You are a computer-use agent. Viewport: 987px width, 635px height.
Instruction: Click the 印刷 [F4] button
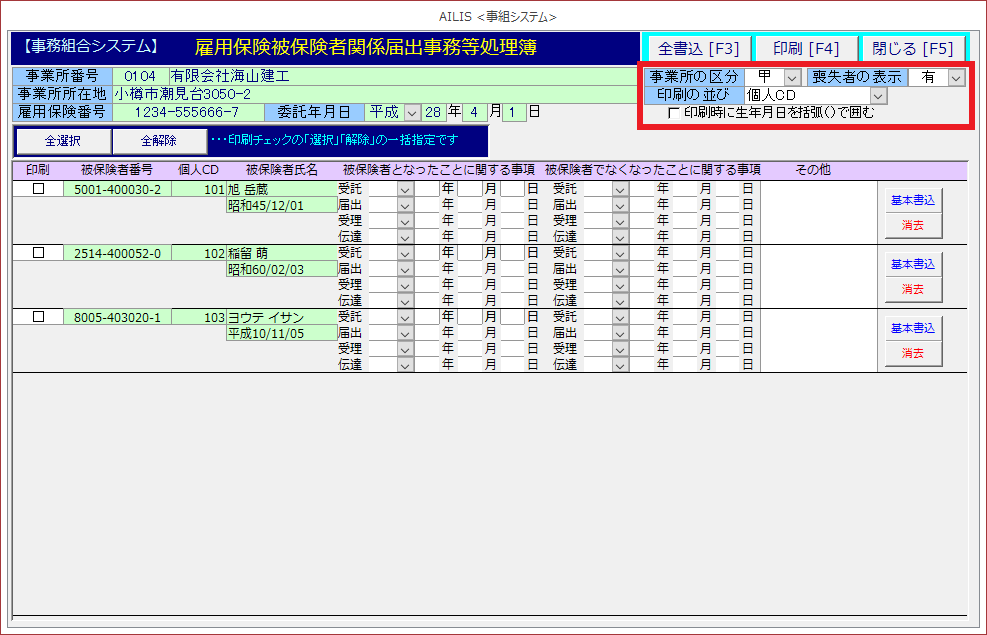805,48
